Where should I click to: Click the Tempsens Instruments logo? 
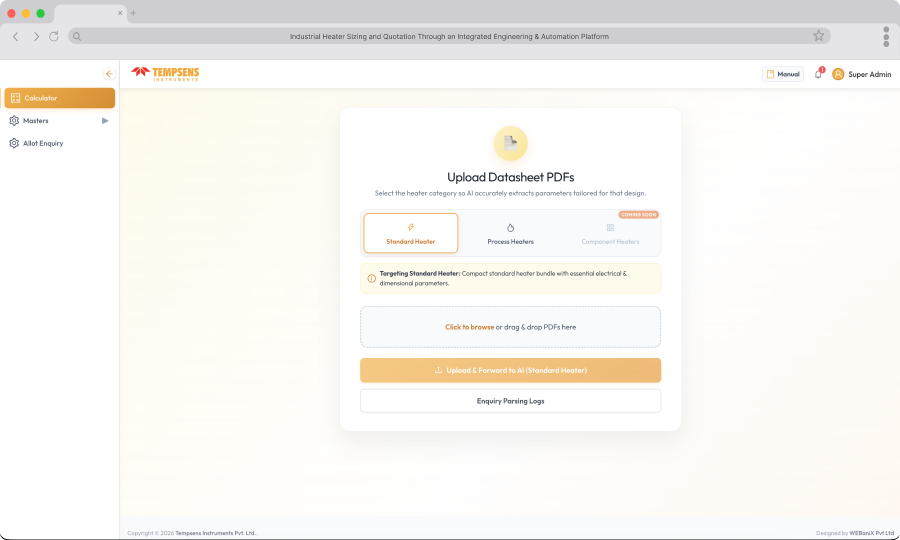point(165,73)
